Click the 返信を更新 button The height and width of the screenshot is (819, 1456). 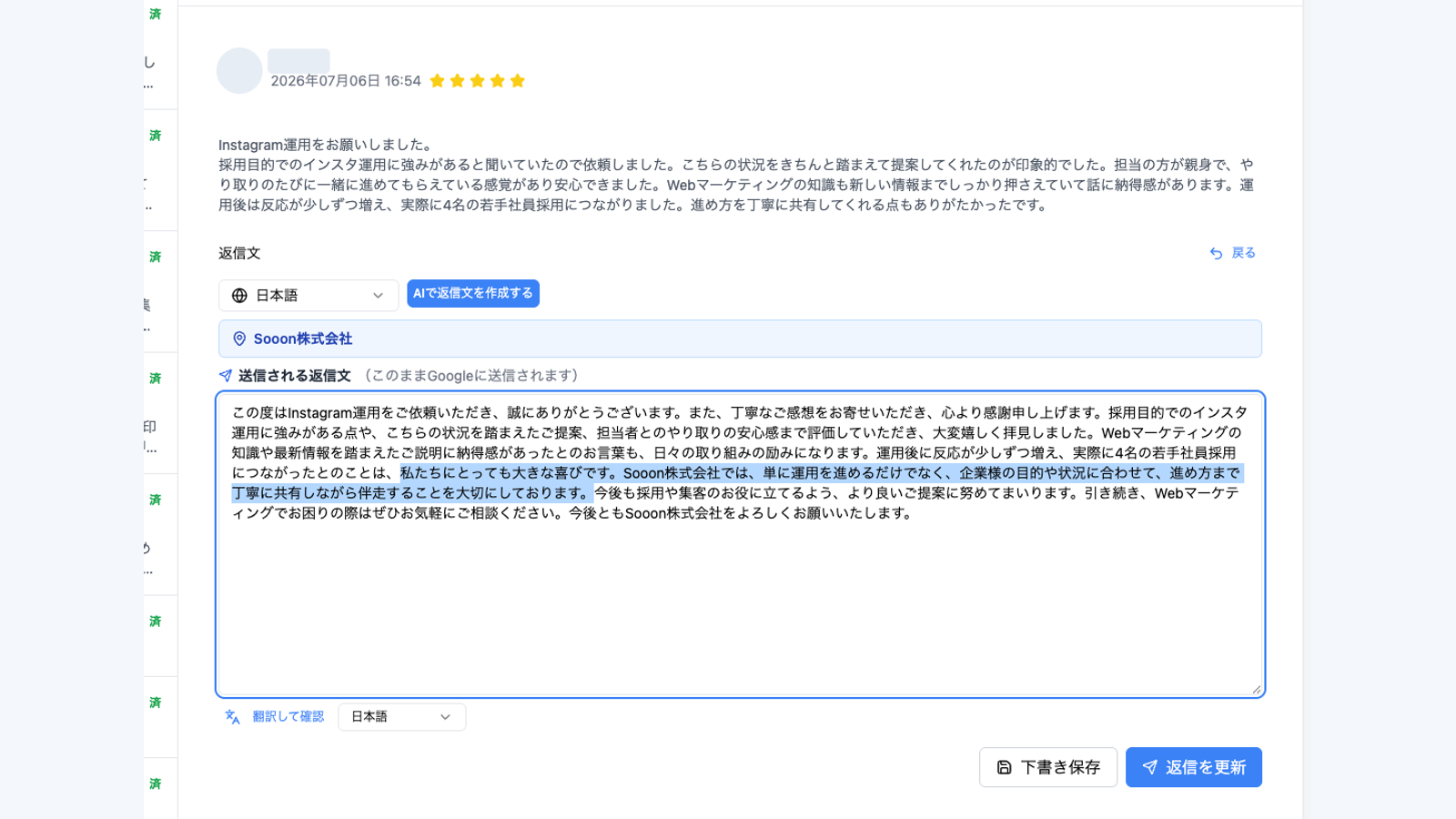(x=1194, y=767)
